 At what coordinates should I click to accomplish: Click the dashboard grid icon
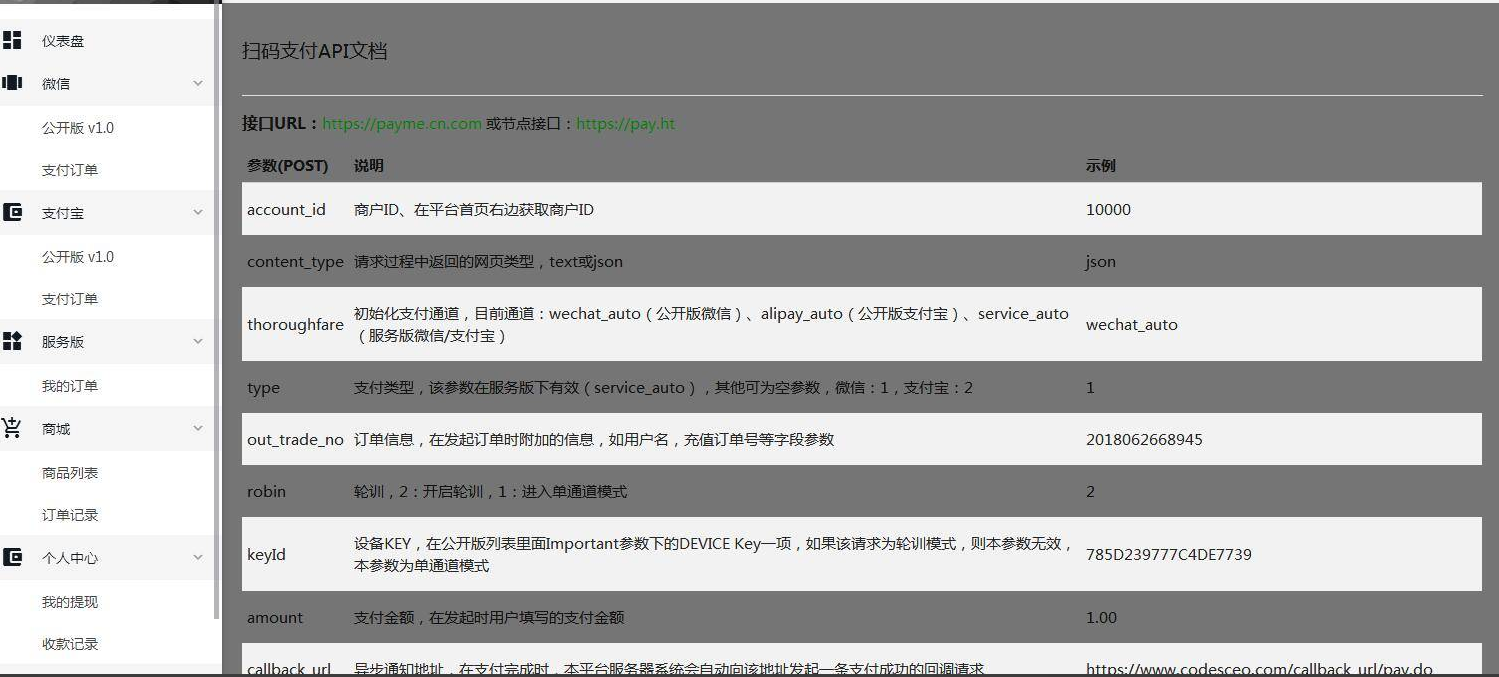coord(12,40)
